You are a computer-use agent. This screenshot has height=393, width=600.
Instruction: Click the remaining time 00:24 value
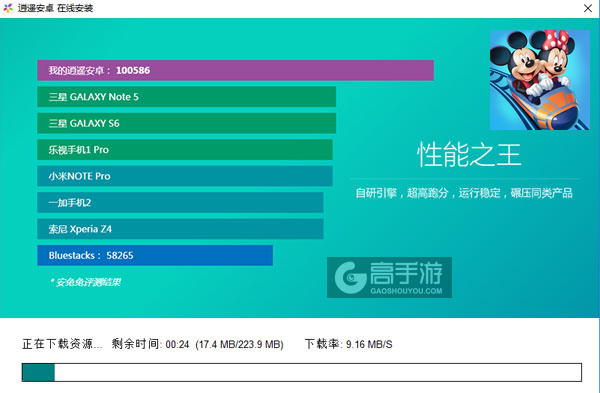(178, 344)
